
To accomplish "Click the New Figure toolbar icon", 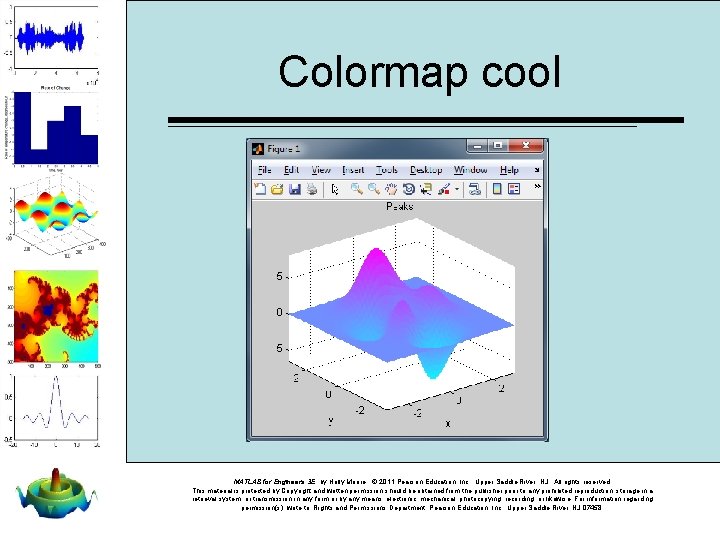I will pyautogui.click(x=260, y=189).
